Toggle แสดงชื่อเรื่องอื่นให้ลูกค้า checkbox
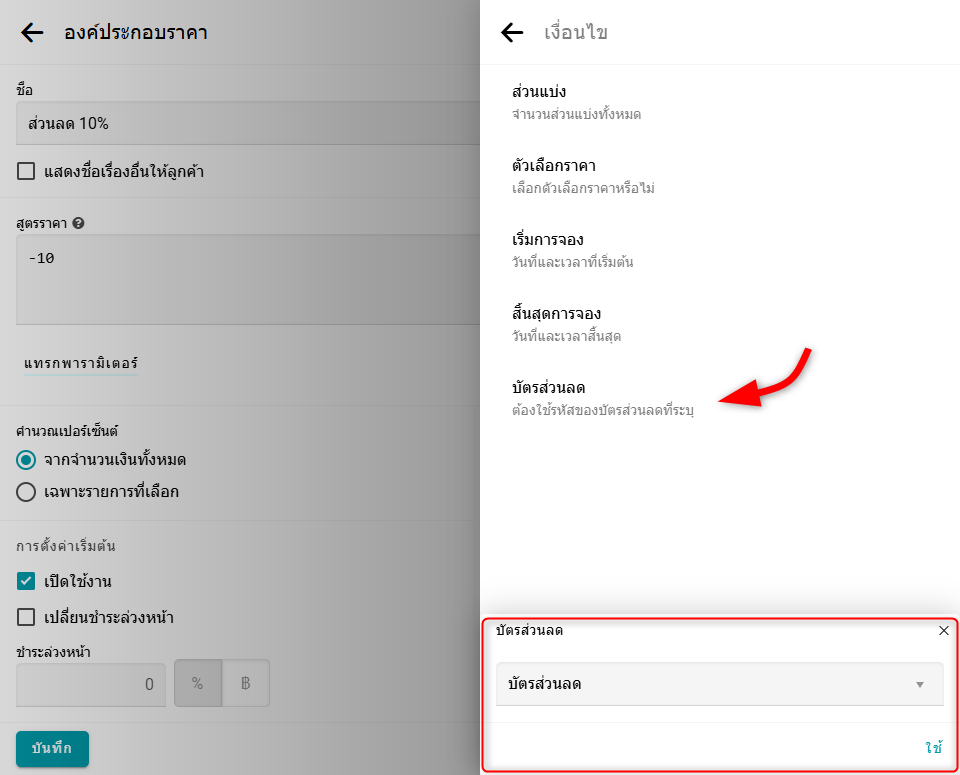This screenshot has height=775, width=960. pos(27,171)
